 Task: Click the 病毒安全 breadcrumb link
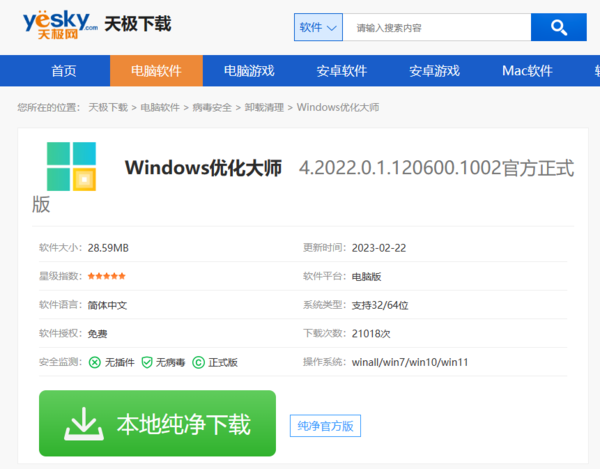pyautogui.click(x=213, y=107)
